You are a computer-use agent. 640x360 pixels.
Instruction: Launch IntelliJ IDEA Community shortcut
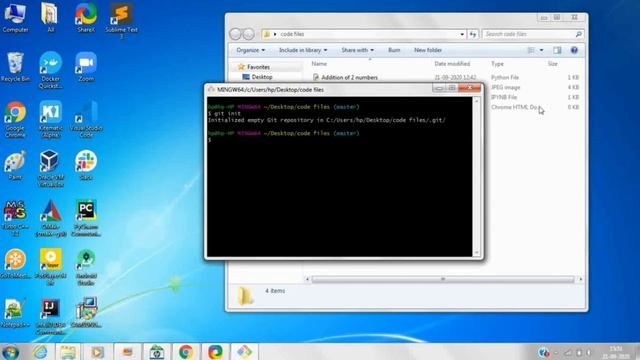pyautogui.click(x=50, y=316)
